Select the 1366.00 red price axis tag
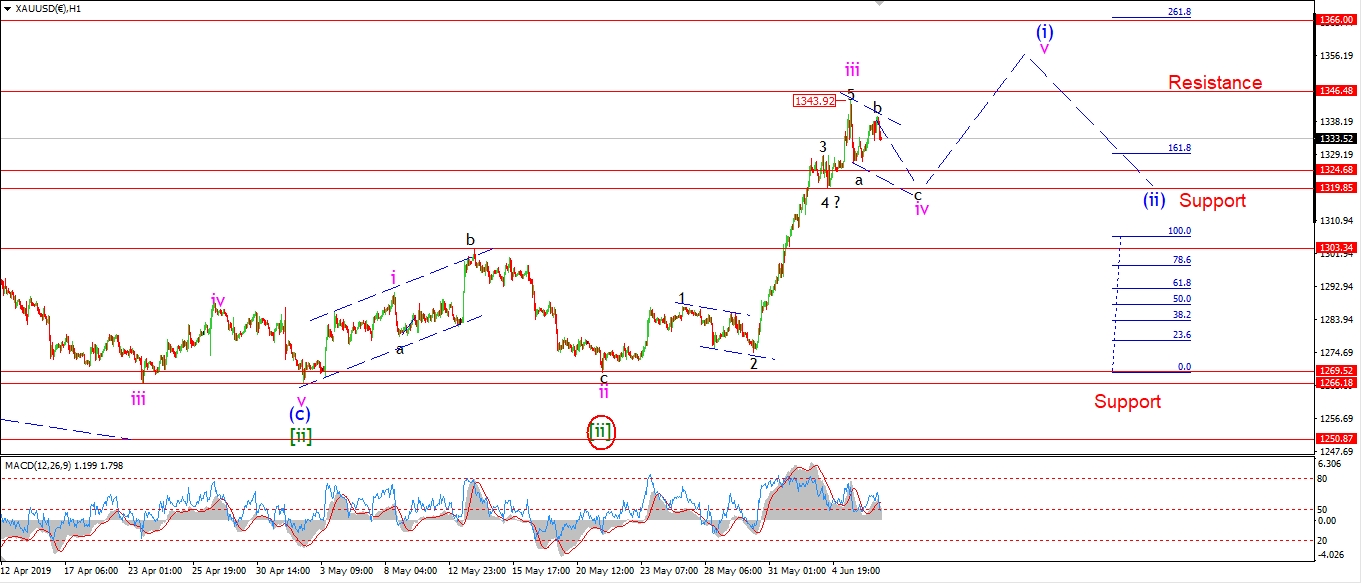This screenshot has height=583, width=1362. pos(1336,20)
